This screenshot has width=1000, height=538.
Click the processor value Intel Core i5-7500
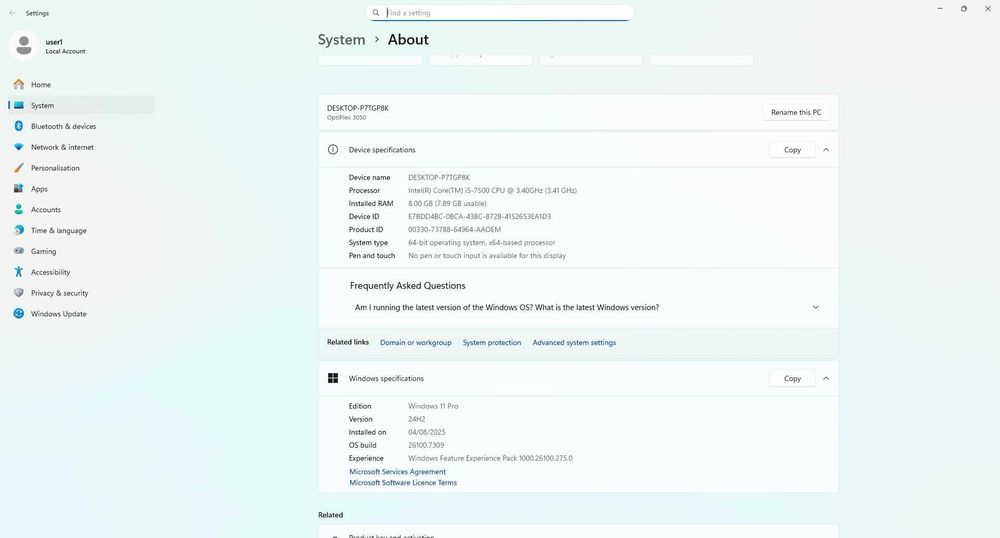pyautogui.click(x=492, y=191)
